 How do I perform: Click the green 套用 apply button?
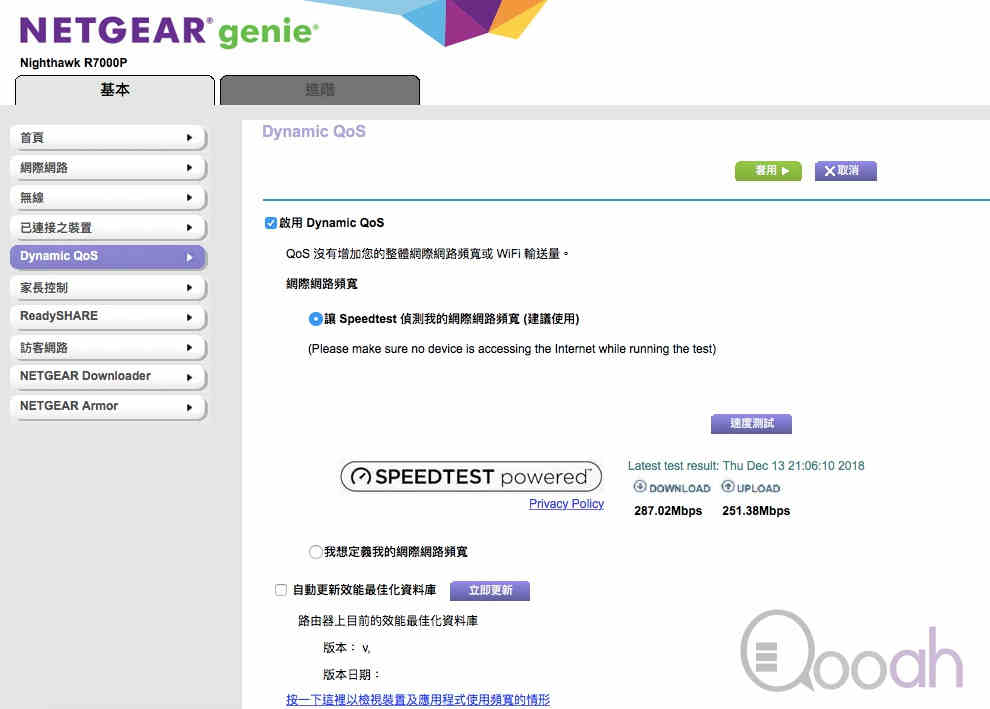tap(768, 171)
